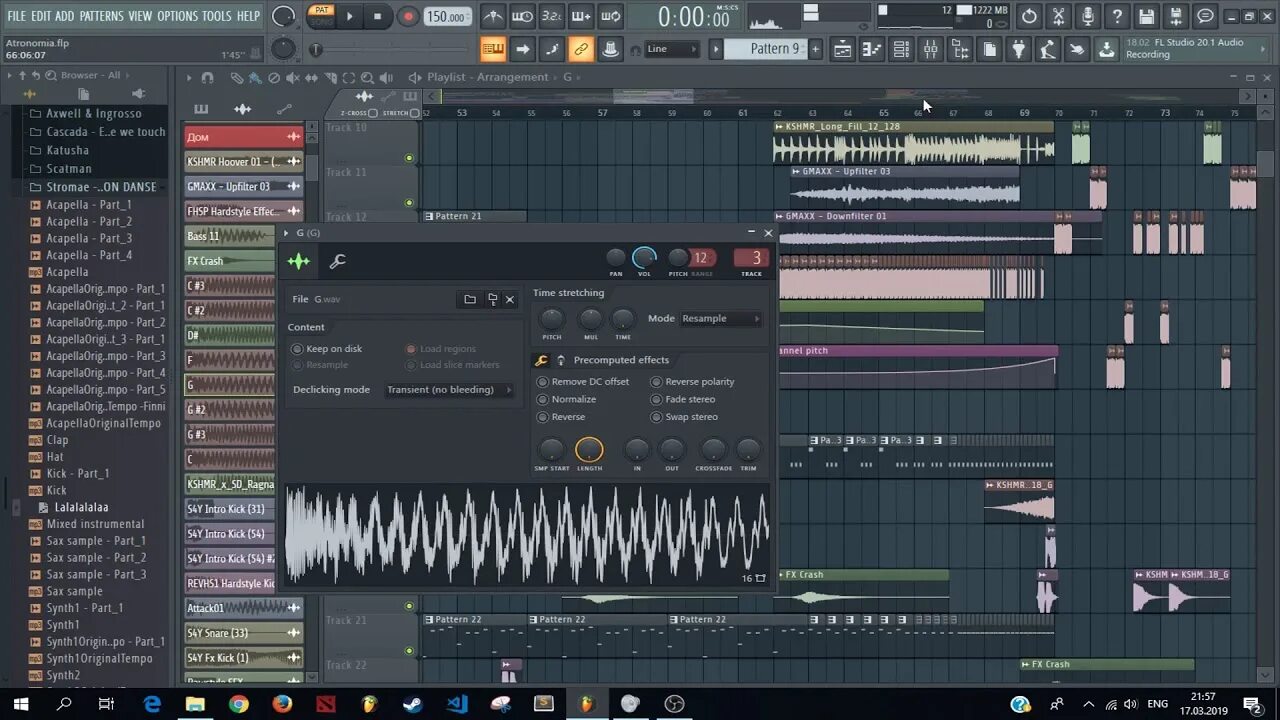
Task: Open the ADD menu
Action: coord(65,16)
